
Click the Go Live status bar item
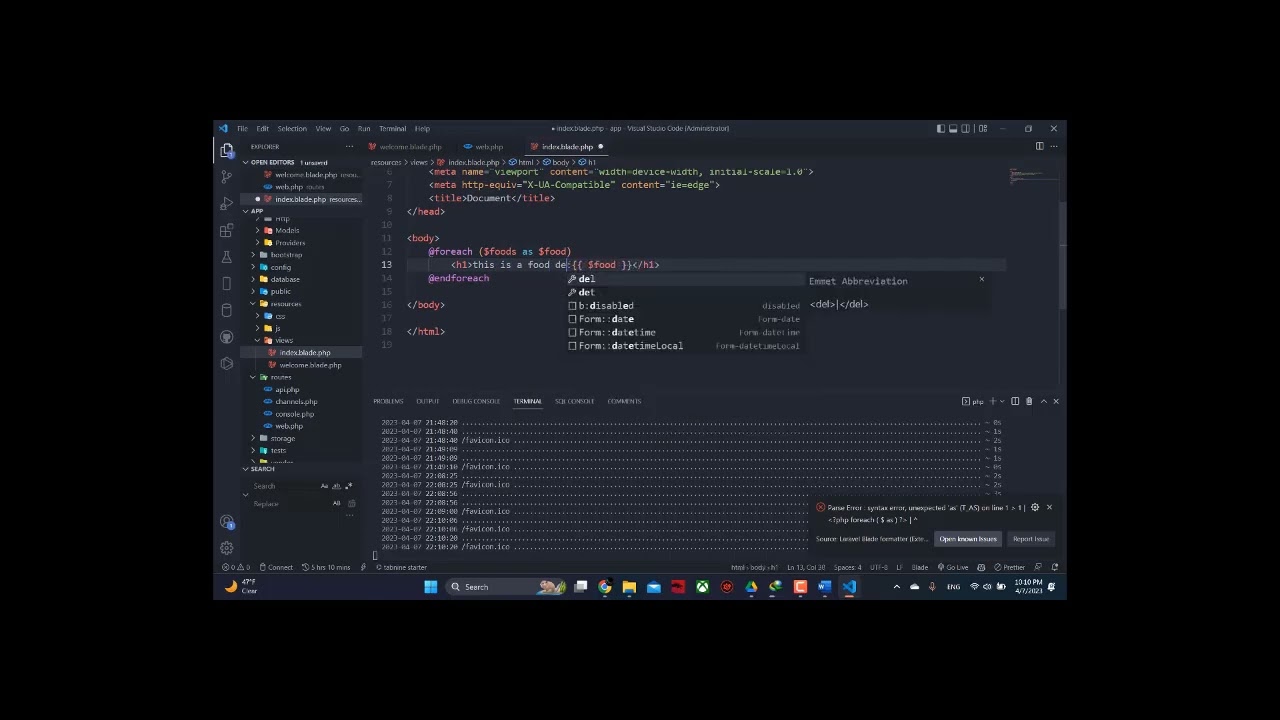(953, 567)
